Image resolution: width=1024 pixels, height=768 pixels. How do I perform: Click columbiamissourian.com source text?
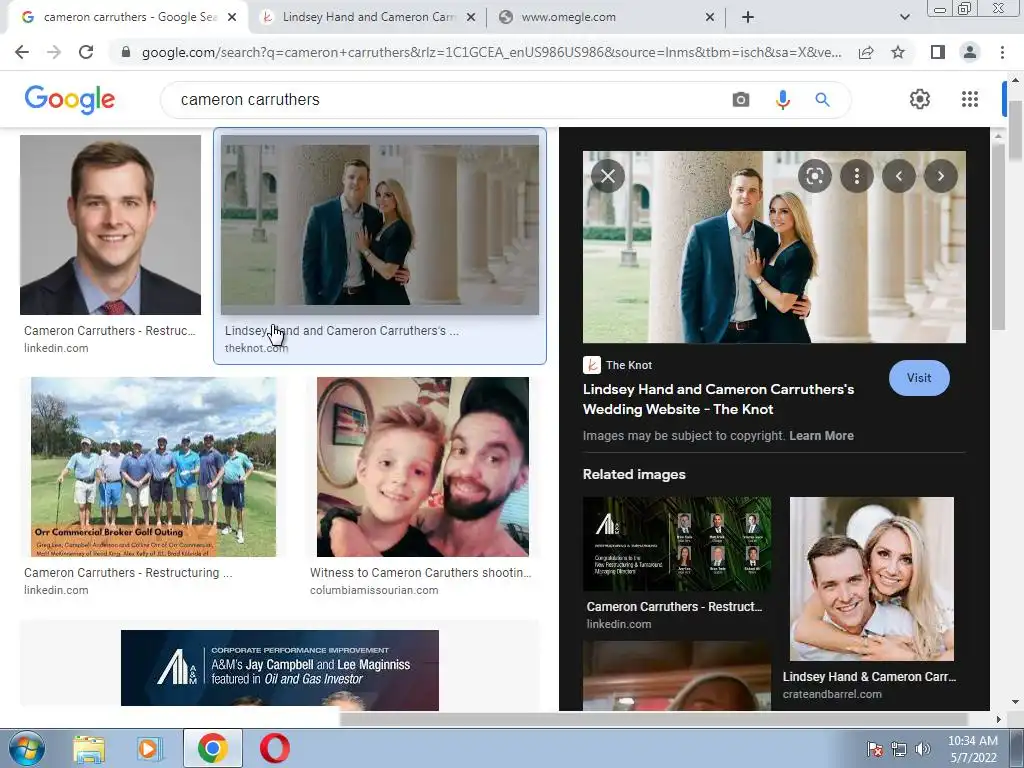pos(374,590)
